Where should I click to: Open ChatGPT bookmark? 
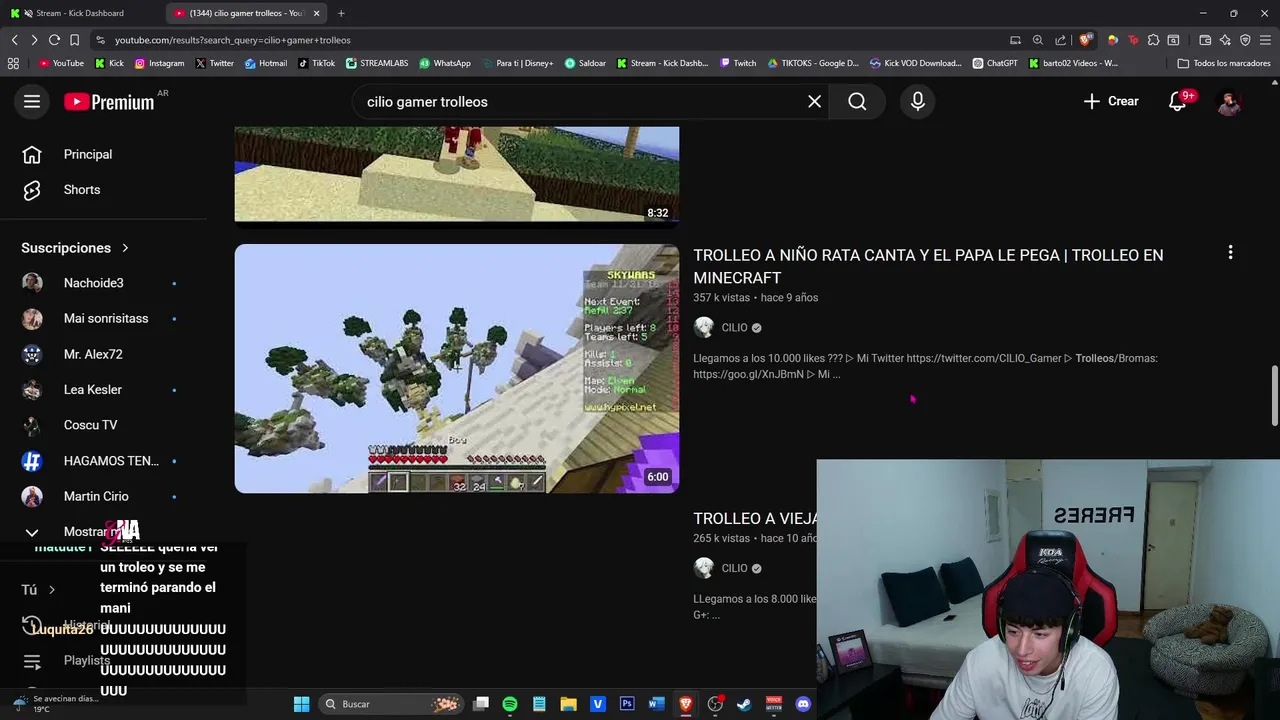[x=995, y=63]
